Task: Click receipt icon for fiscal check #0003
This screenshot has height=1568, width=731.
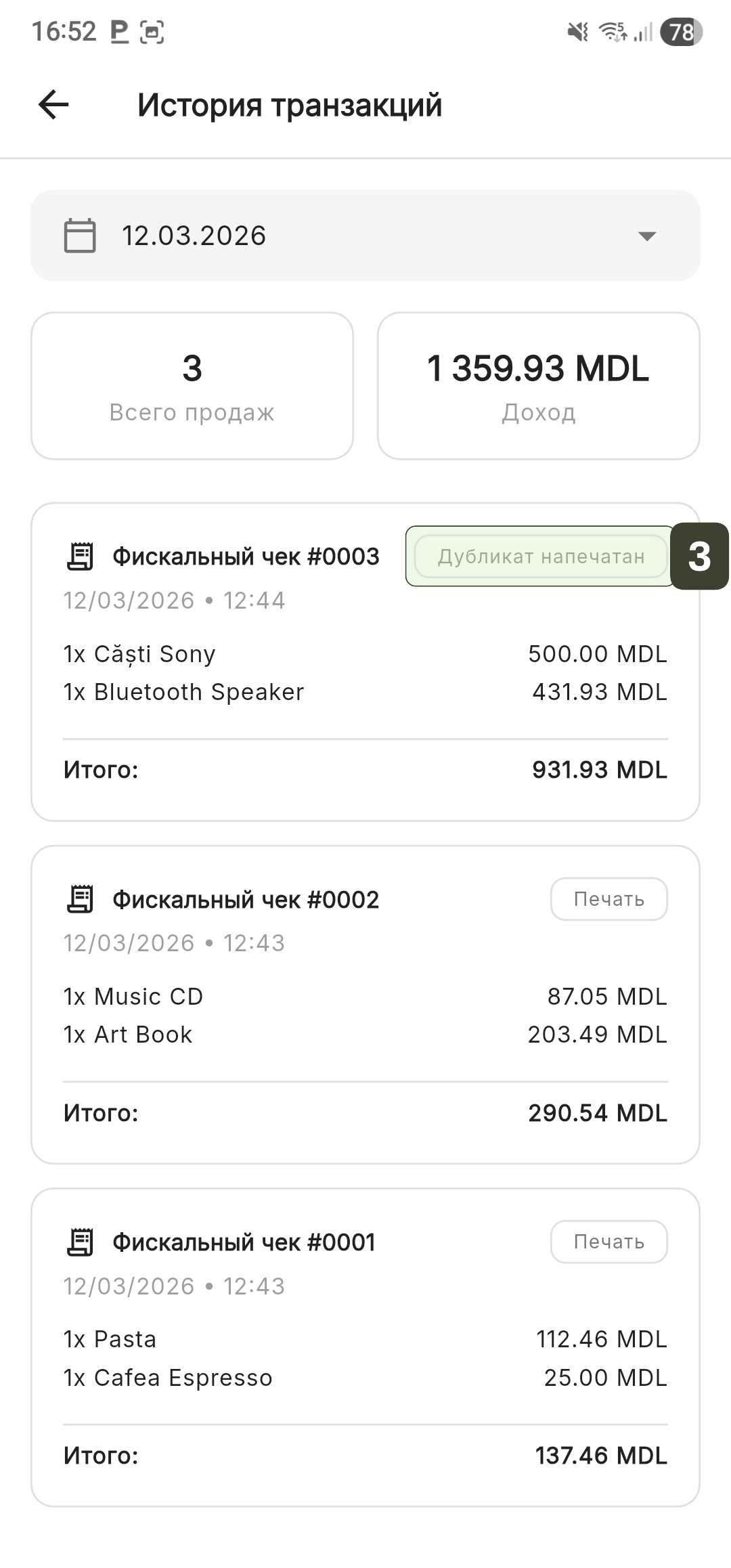Action: (x=80, y=557)
